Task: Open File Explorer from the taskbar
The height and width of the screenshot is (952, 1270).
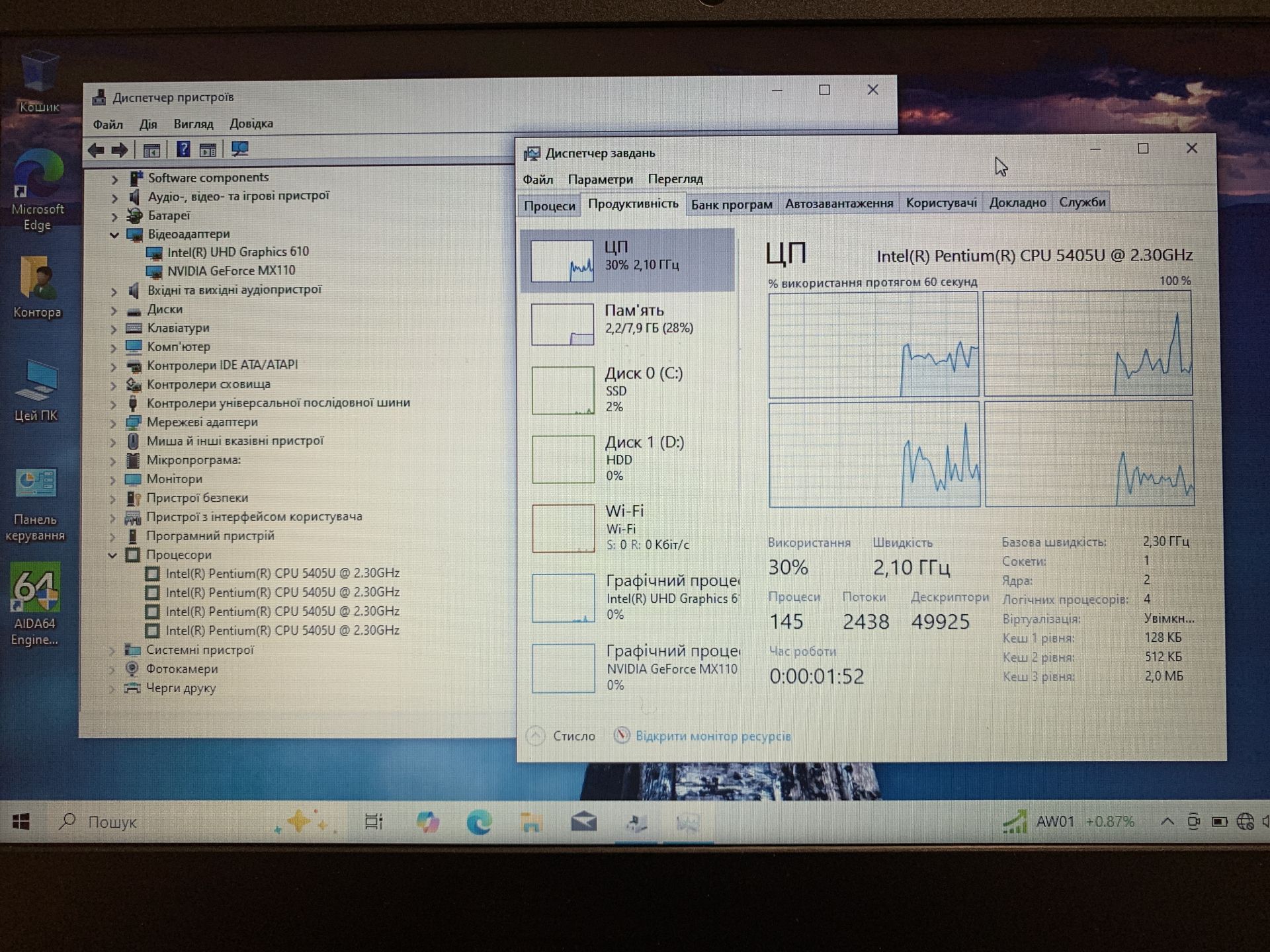Action: click(531, 822)
